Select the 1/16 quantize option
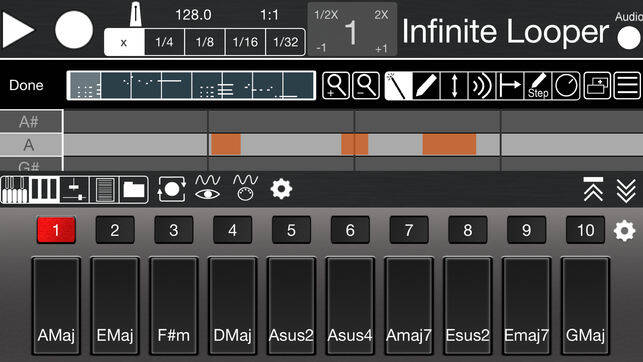Screen dimensions: 643x362 coord(245,42)
